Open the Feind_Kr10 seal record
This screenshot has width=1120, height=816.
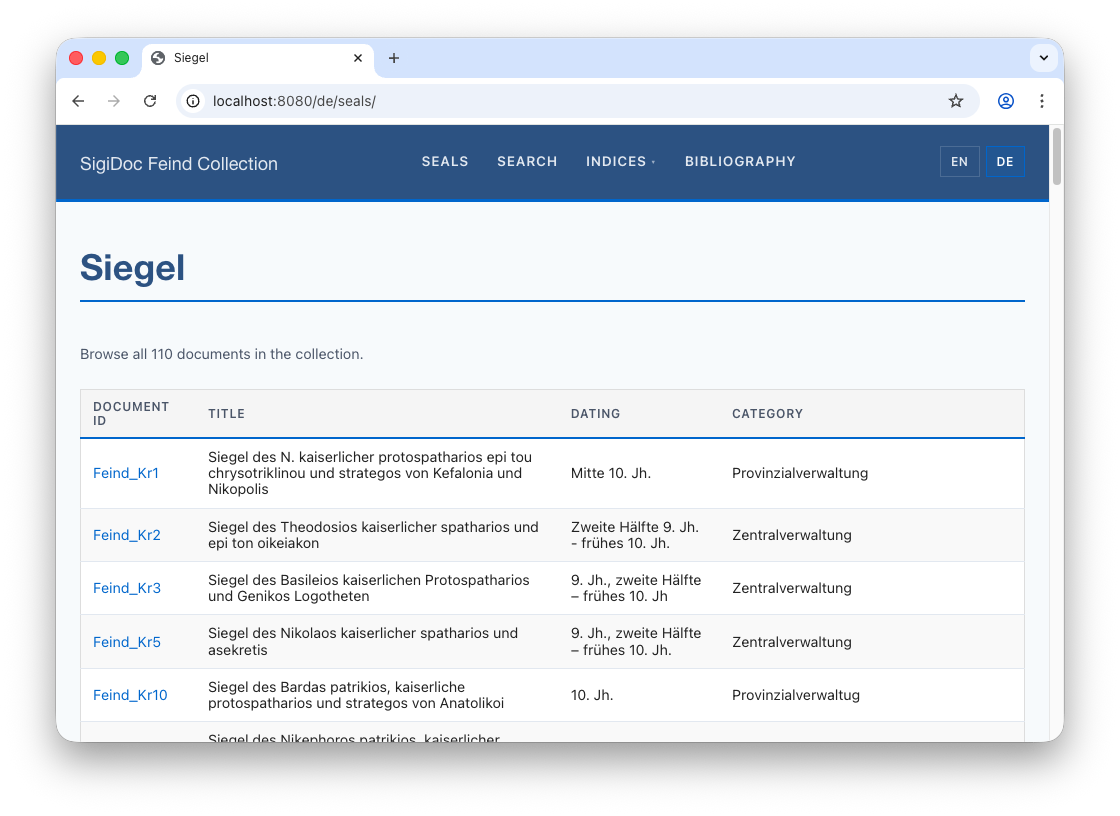(x=130, y=695)
